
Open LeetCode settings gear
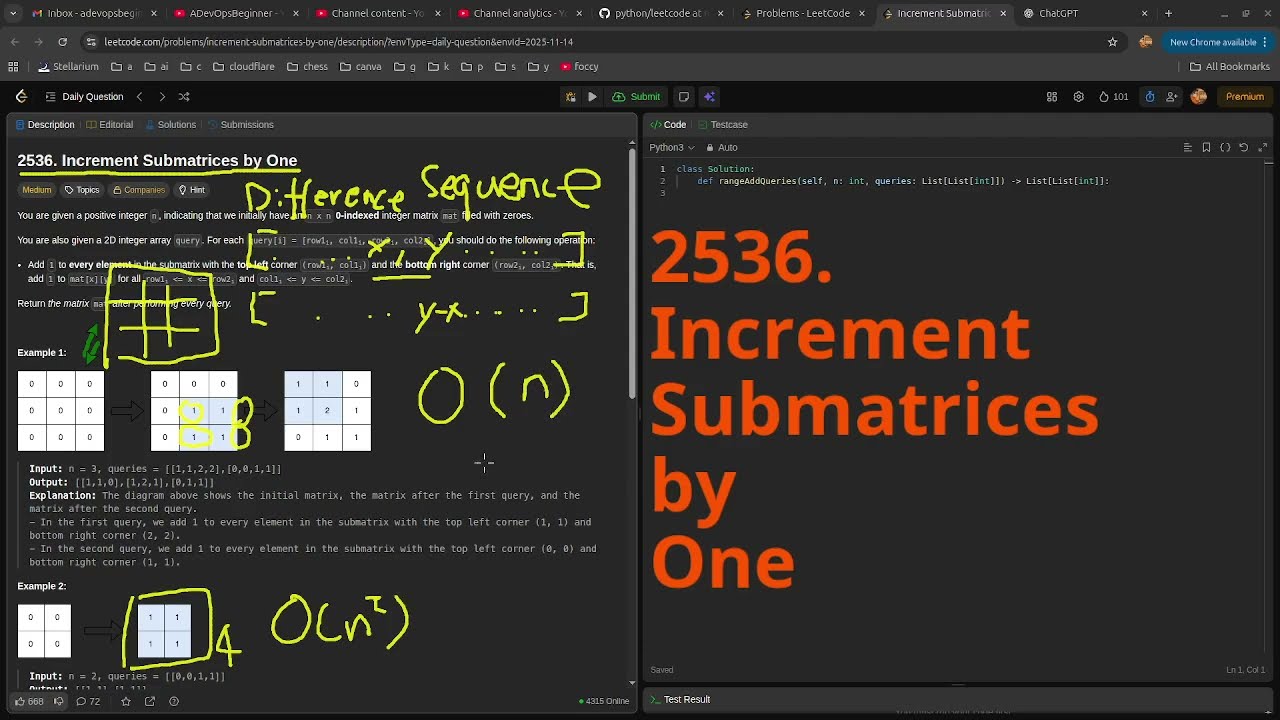point(1078,97)
